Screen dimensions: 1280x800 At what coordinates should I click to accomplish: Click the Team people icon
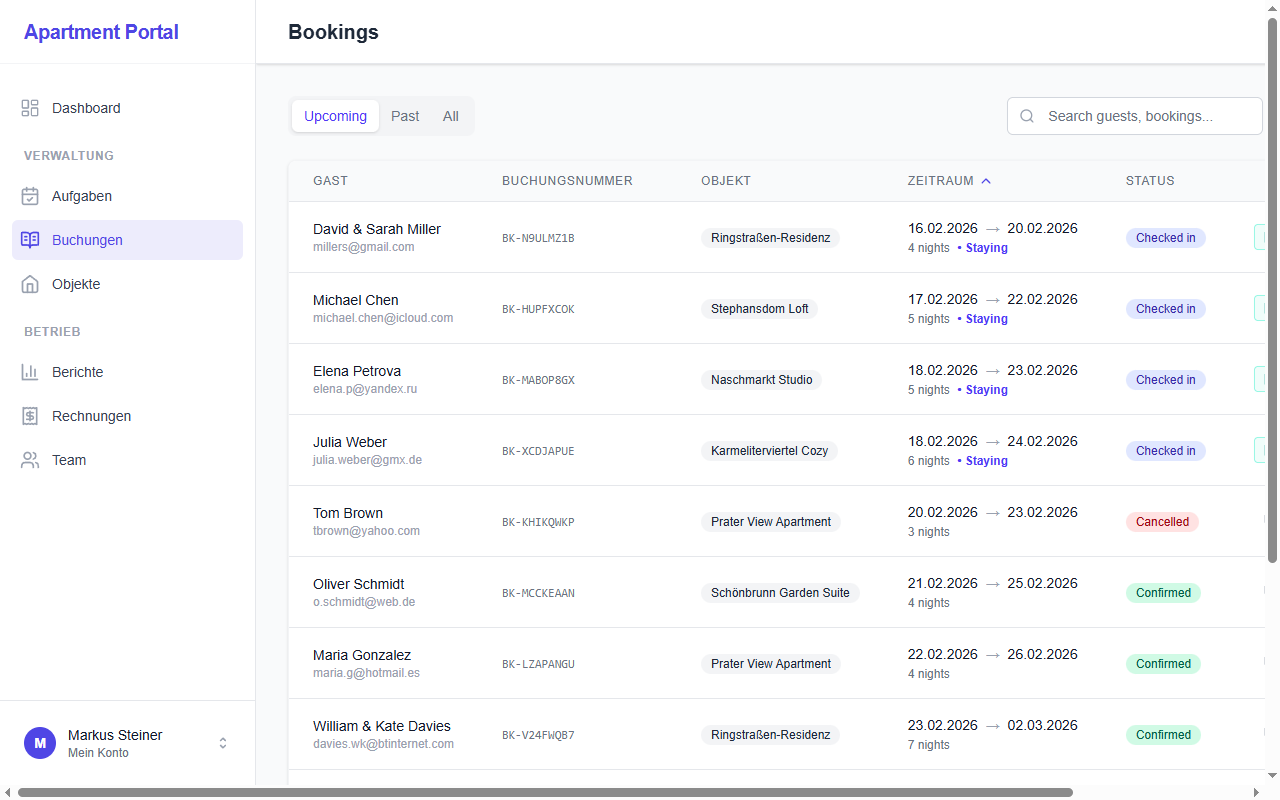30,460
